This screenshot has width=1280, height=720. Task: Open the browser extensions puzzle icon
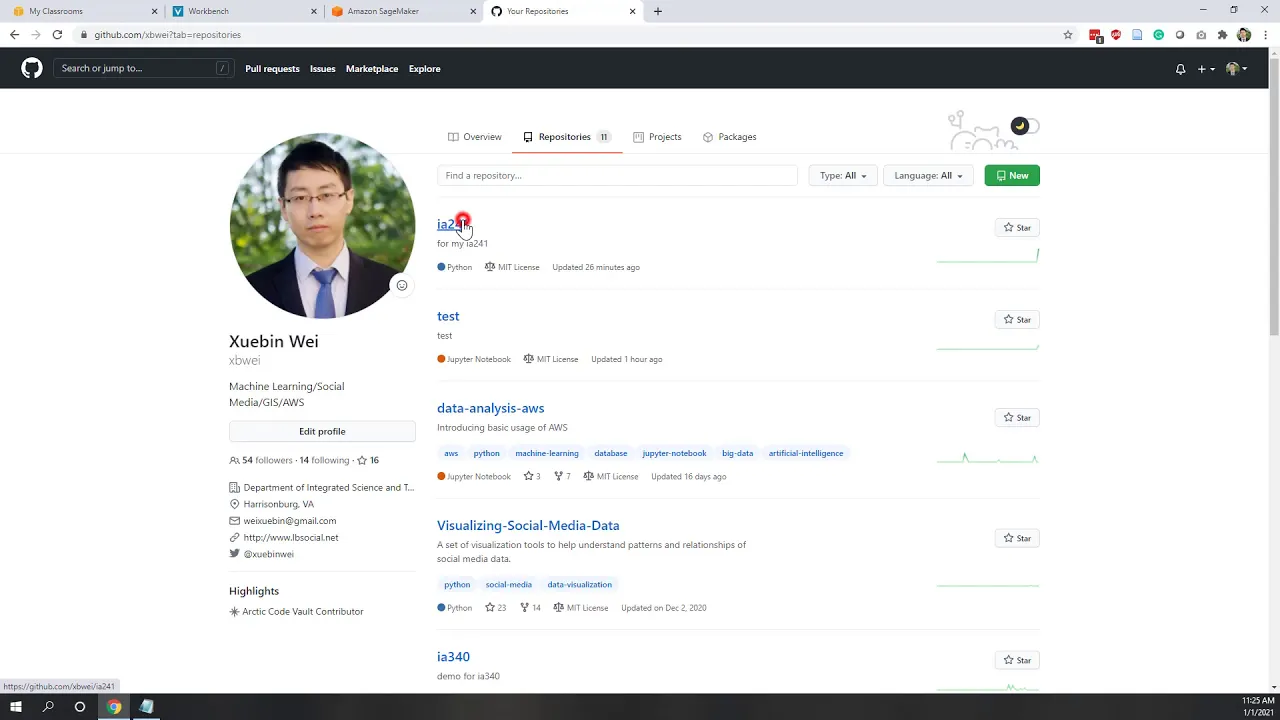tap(1222, 35)
